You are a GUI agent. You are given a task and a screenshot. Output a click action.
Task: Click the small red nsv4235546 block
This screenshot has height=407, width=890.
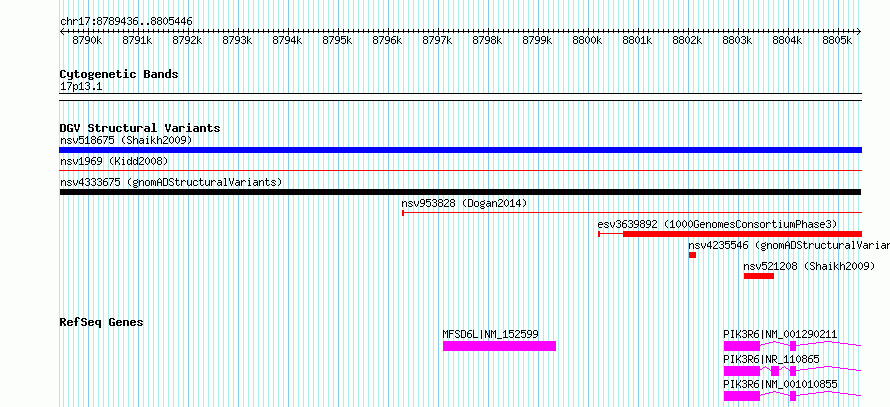692,255
